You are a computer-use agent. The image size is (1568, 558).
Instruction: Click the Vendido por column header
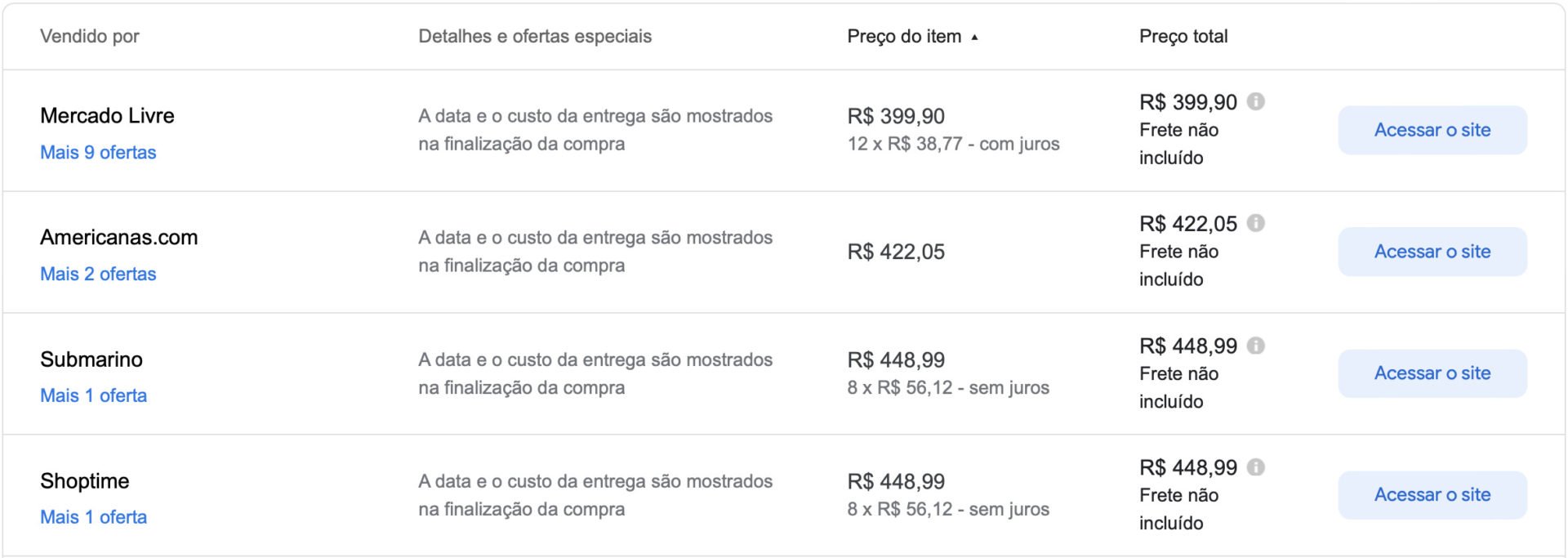[x=90, y=36]
